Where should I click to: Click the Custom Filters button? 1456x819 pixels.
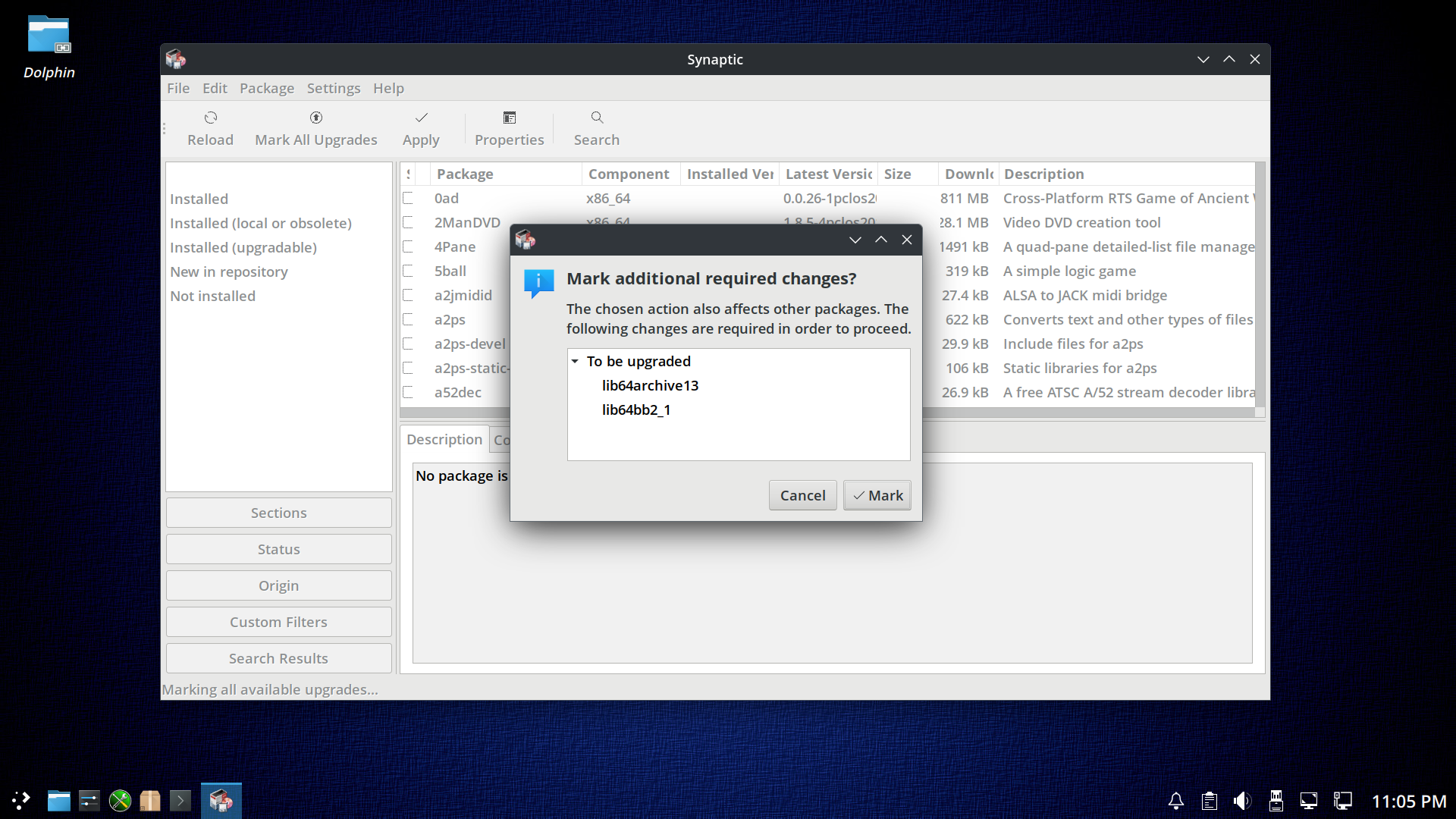[279, 622]
